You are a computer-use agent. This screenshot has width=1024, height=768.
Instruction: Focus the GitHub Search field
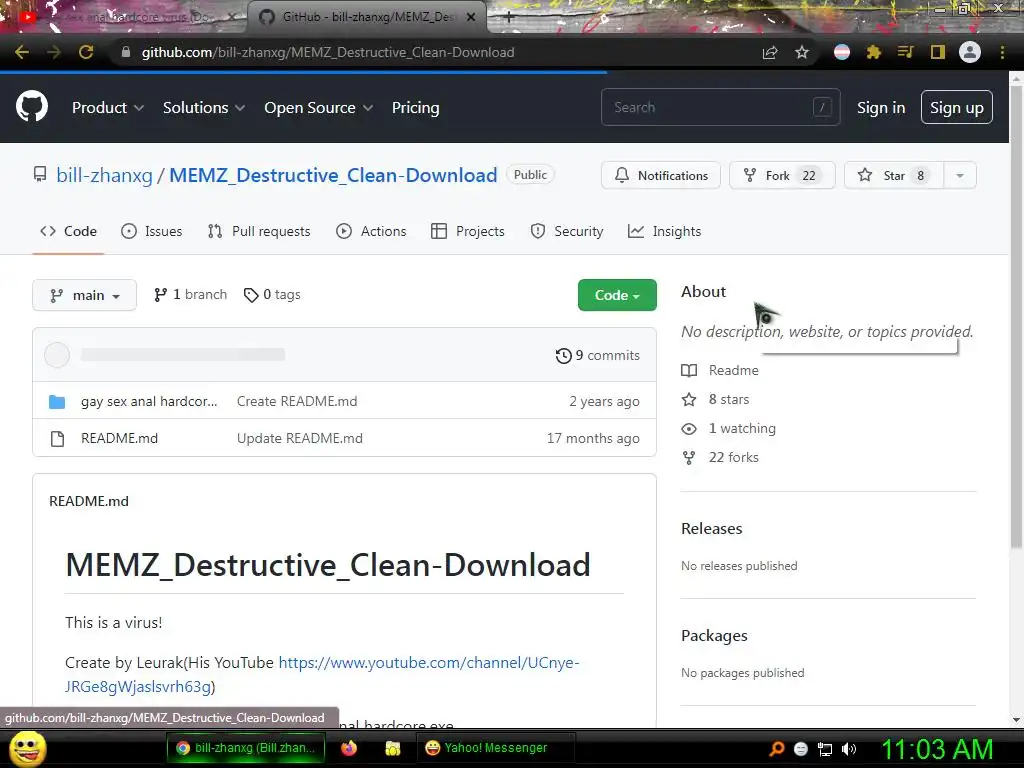720,107
